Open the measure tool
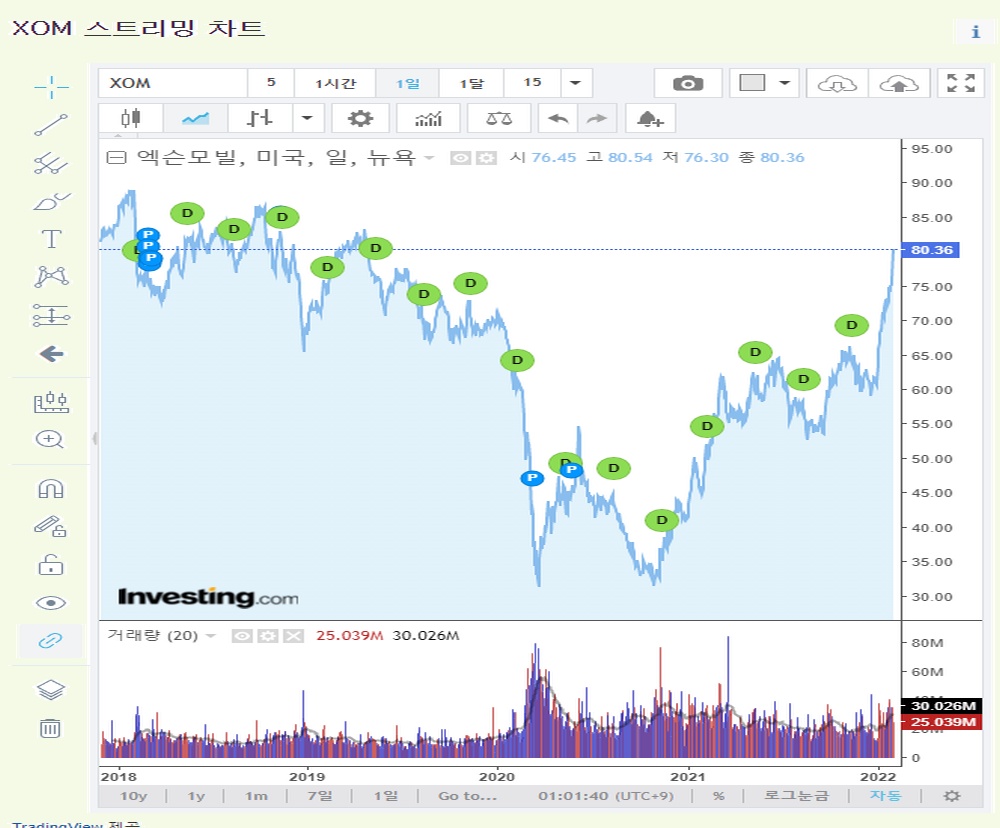Screen dimensions: 1000x828 [51, 402]
